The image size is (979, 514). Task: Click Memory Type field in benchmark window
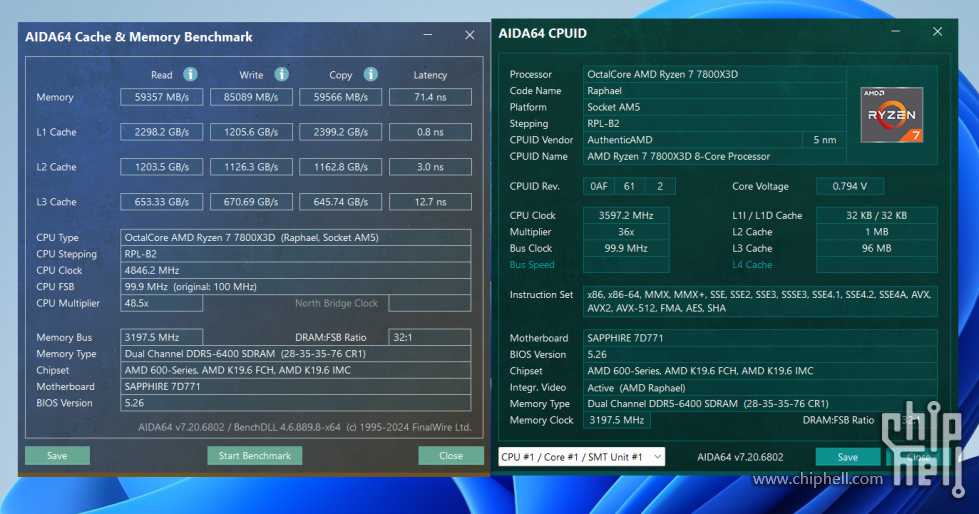(295, 353)
